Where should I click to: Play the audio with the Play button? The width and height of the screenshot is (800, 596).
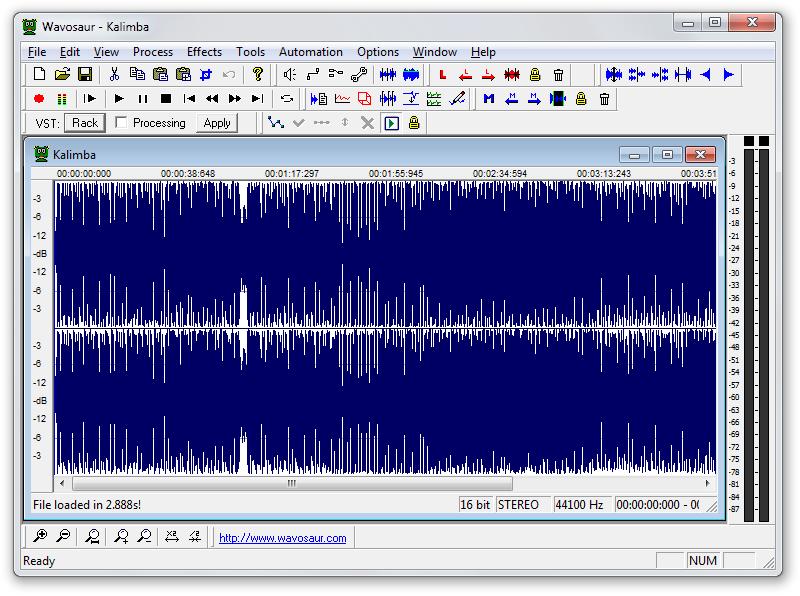[119, 98]
